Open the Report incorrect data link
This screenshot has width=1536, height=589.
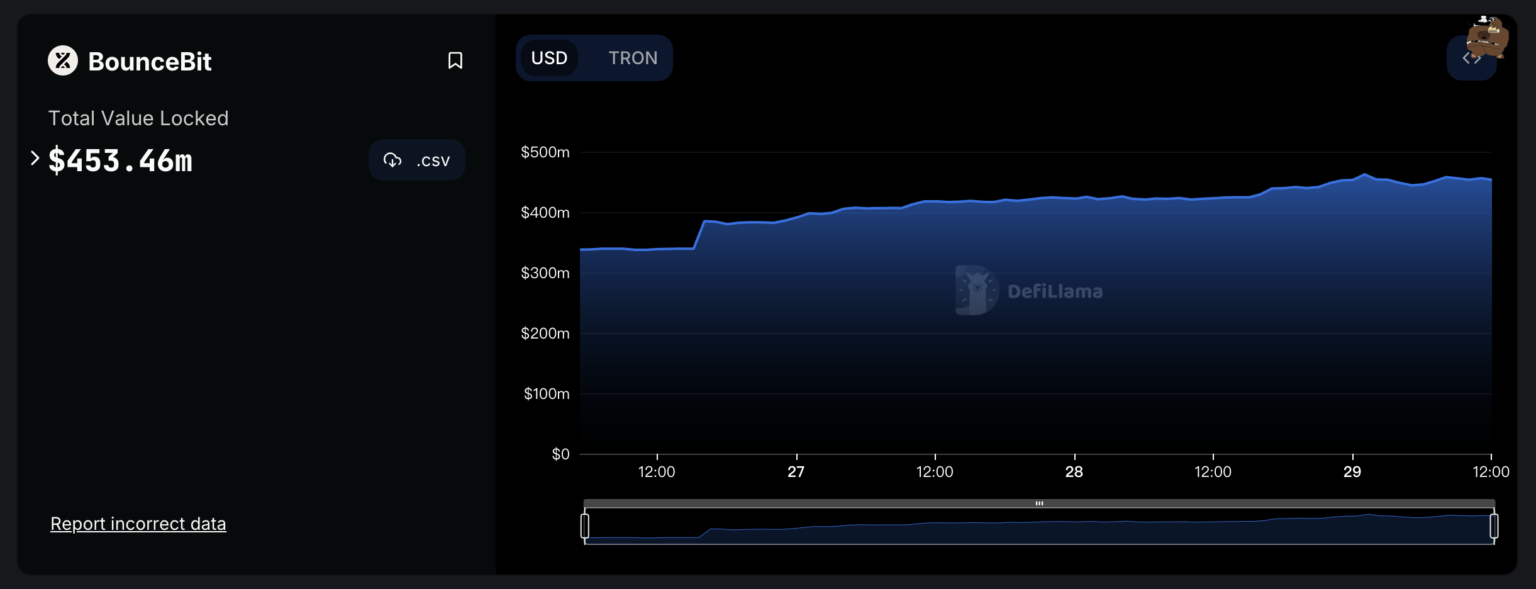(138, 524)
